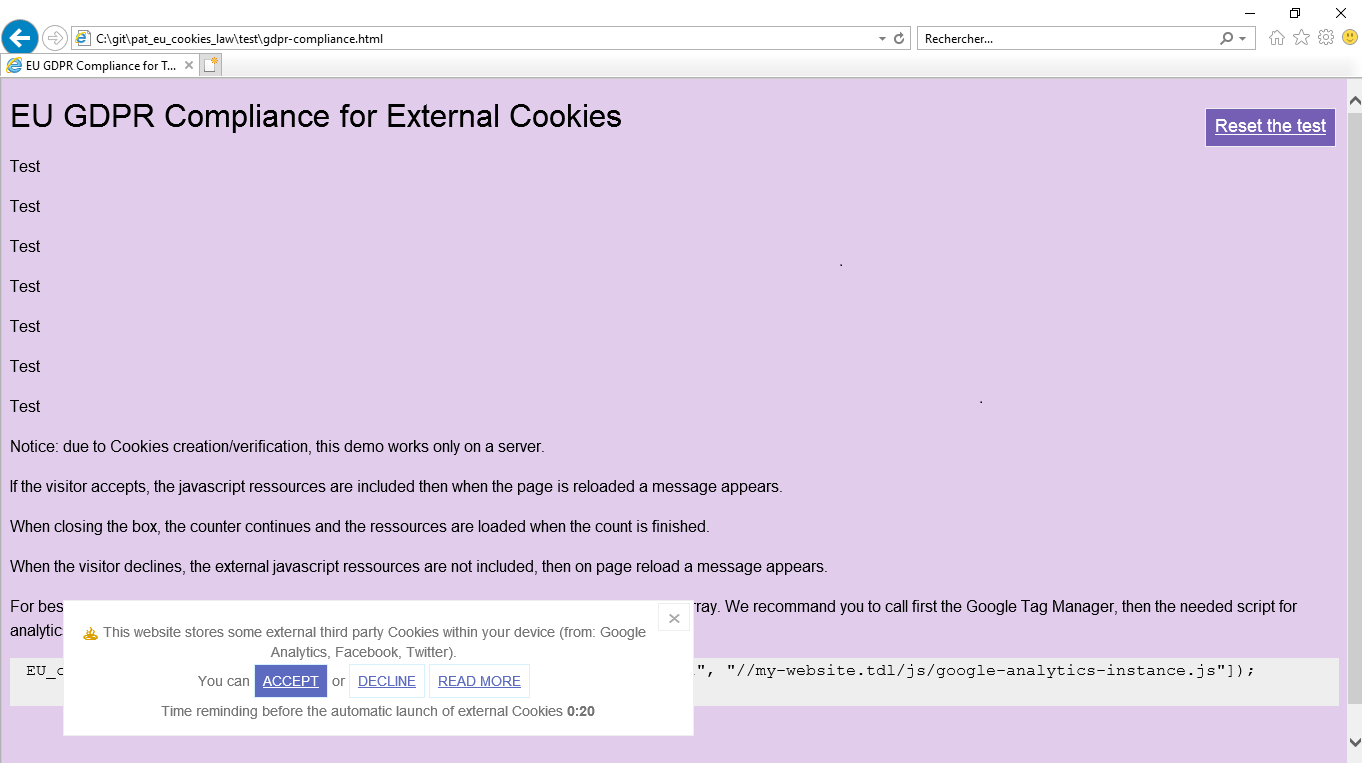Open the READ MORE link
The height and width of the screenshot is (763, 1362).
point(479,681)
